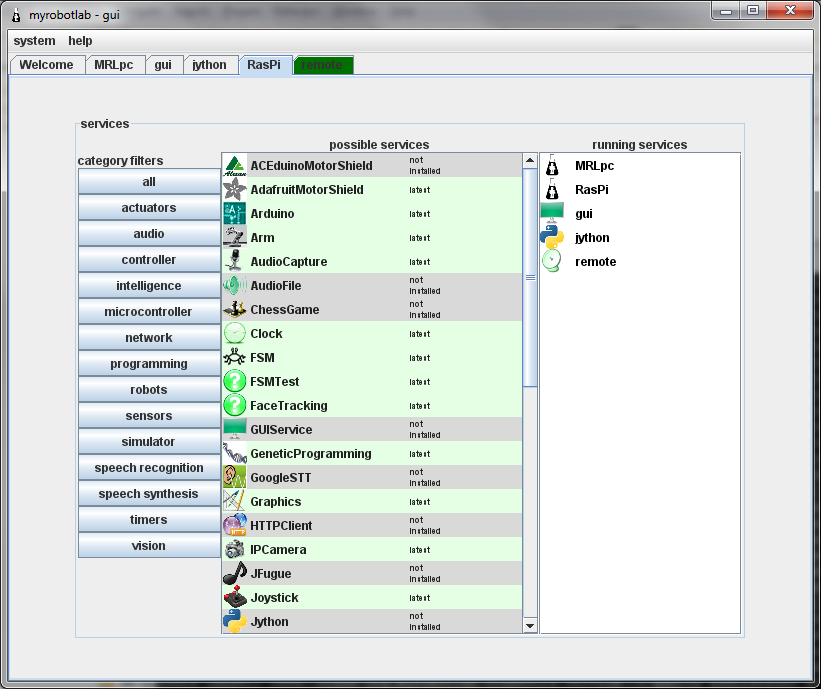Image resolution: width=821 pixels, height=689 pixels.
Task: Click the AudioFile speaker icon
Action: [235, 285]
